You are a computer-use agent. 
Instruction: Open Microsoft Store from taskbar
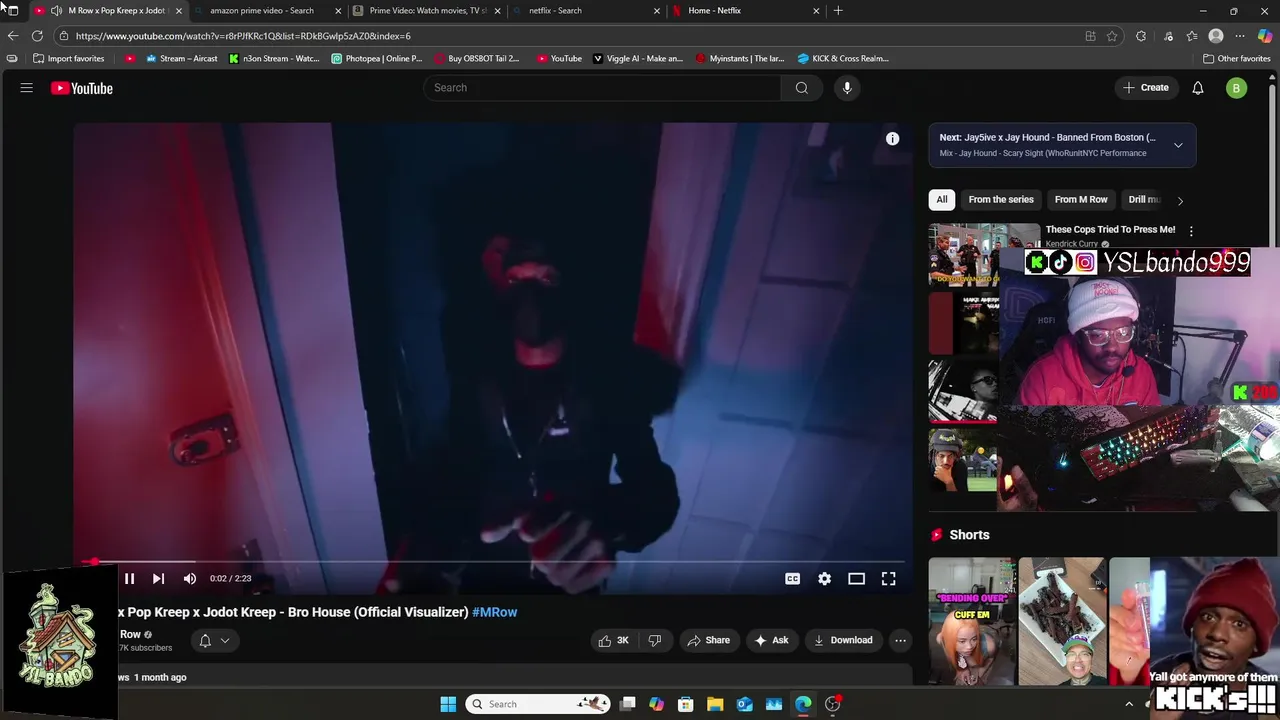685,704
